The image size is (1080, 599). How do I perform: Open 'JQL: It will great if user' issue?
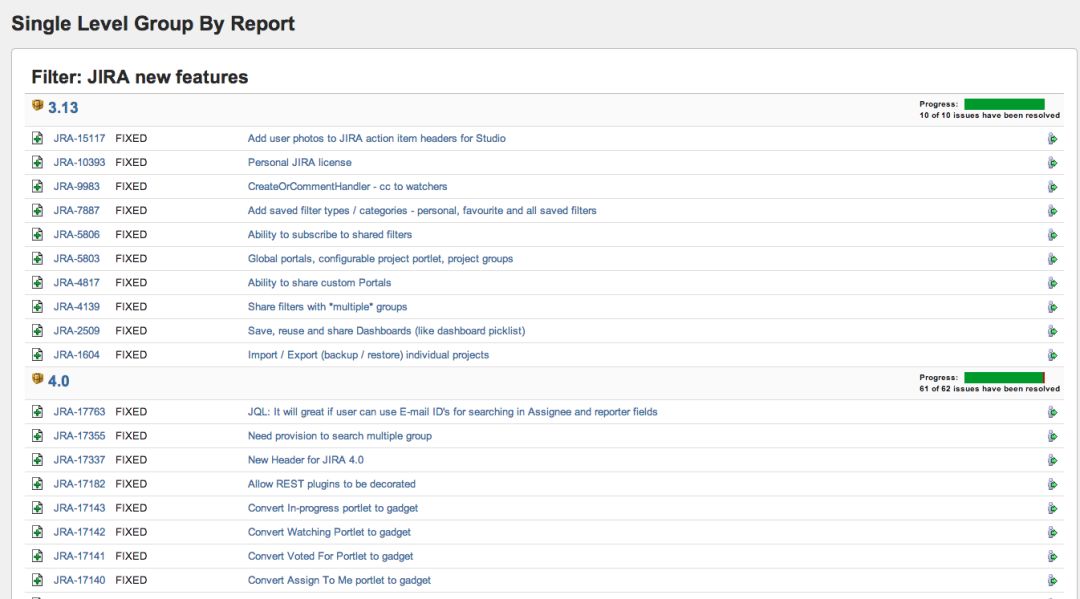[453, 412]
